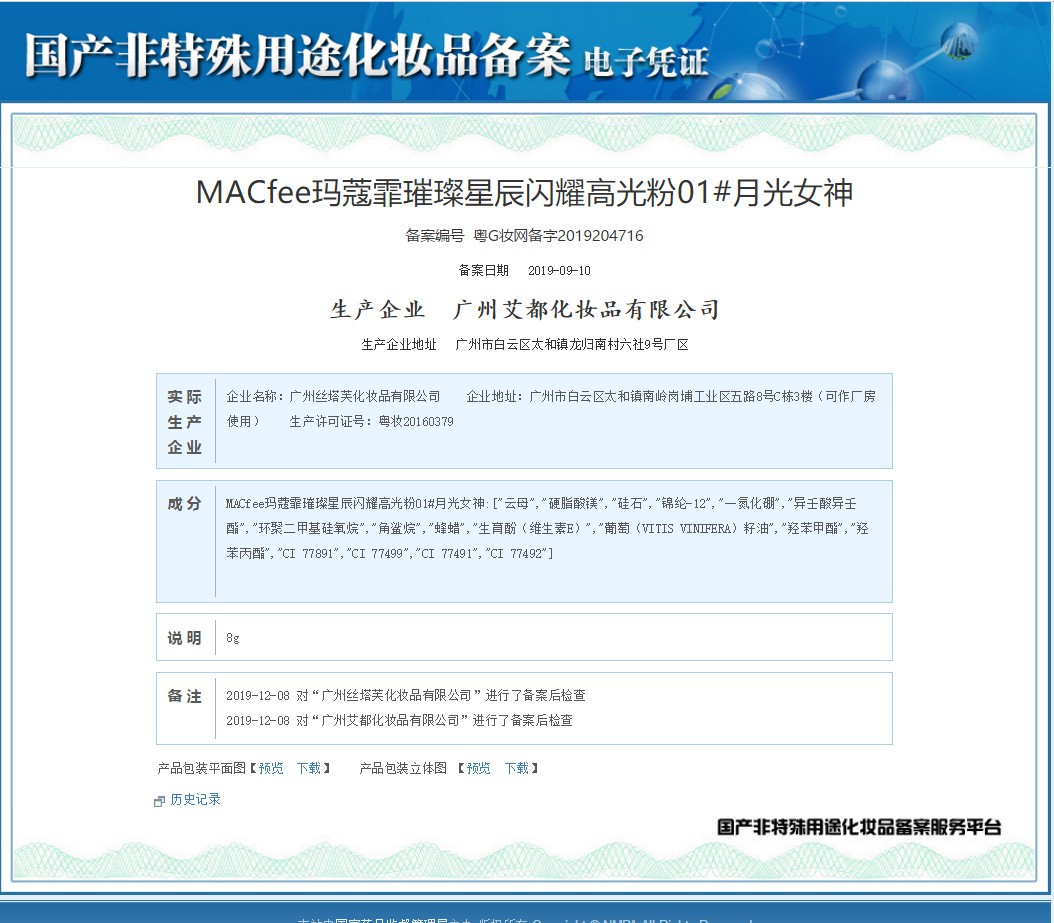Click the product title MACfee玛蔻霏 高光粉

524,193
